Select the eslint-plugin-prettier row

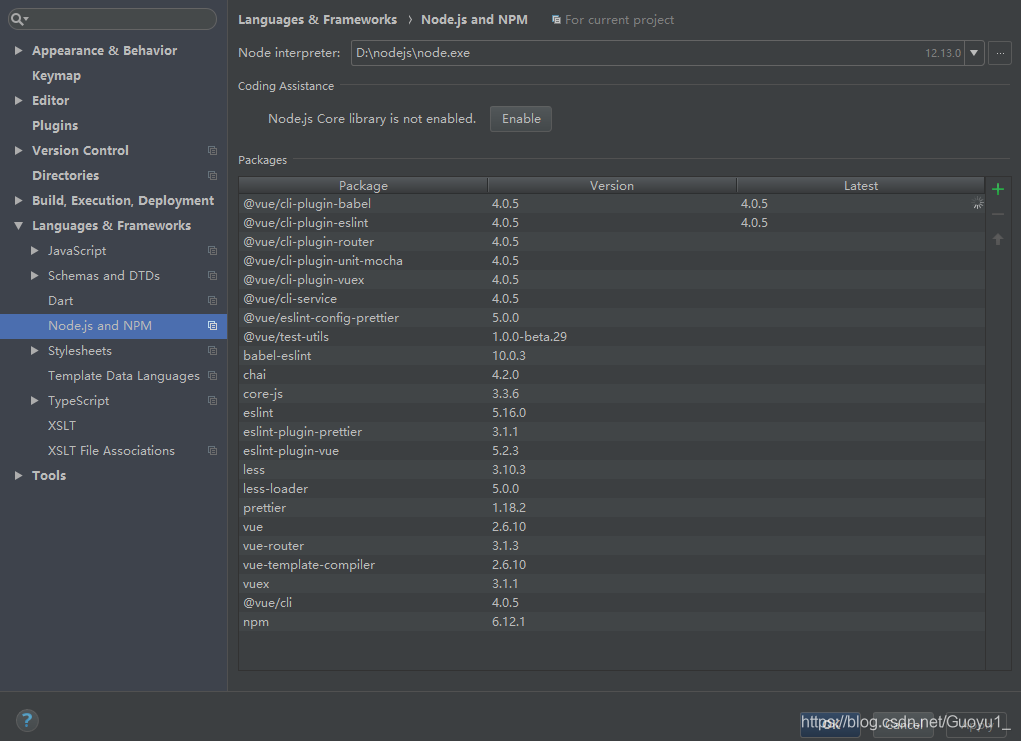611,432
